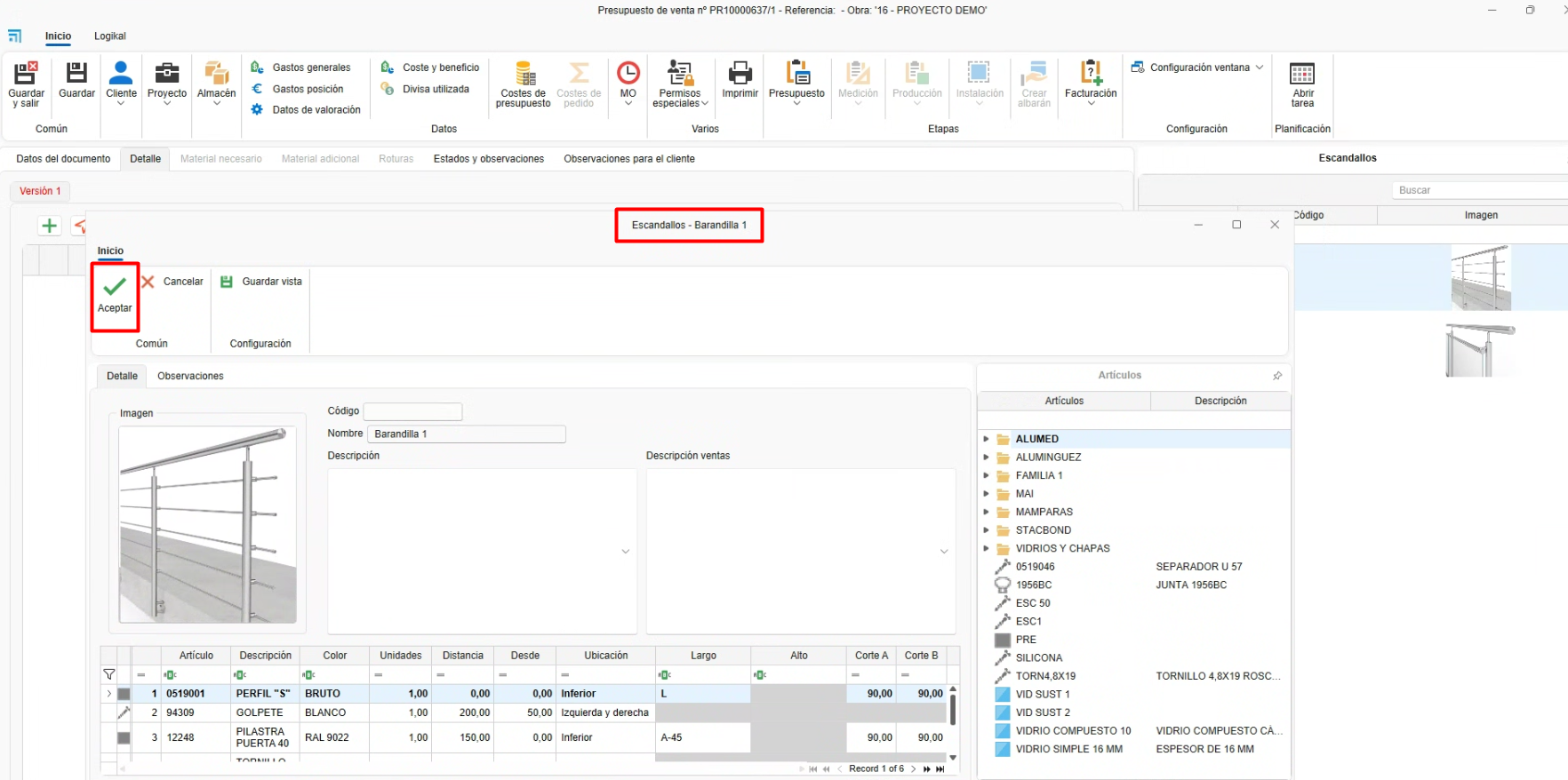Viewport: 1568px width, 780px height.
Task: Pin the Artículos panel
Action: [1277, 376]
